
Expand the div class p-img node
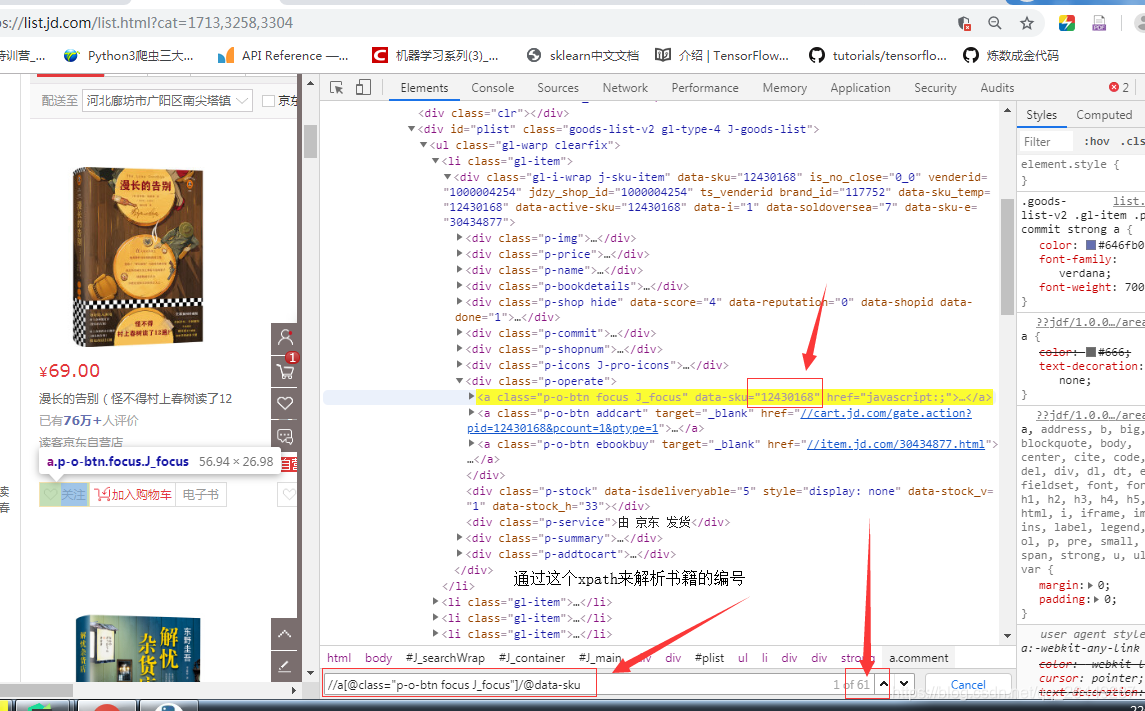(x=459, y=237)
